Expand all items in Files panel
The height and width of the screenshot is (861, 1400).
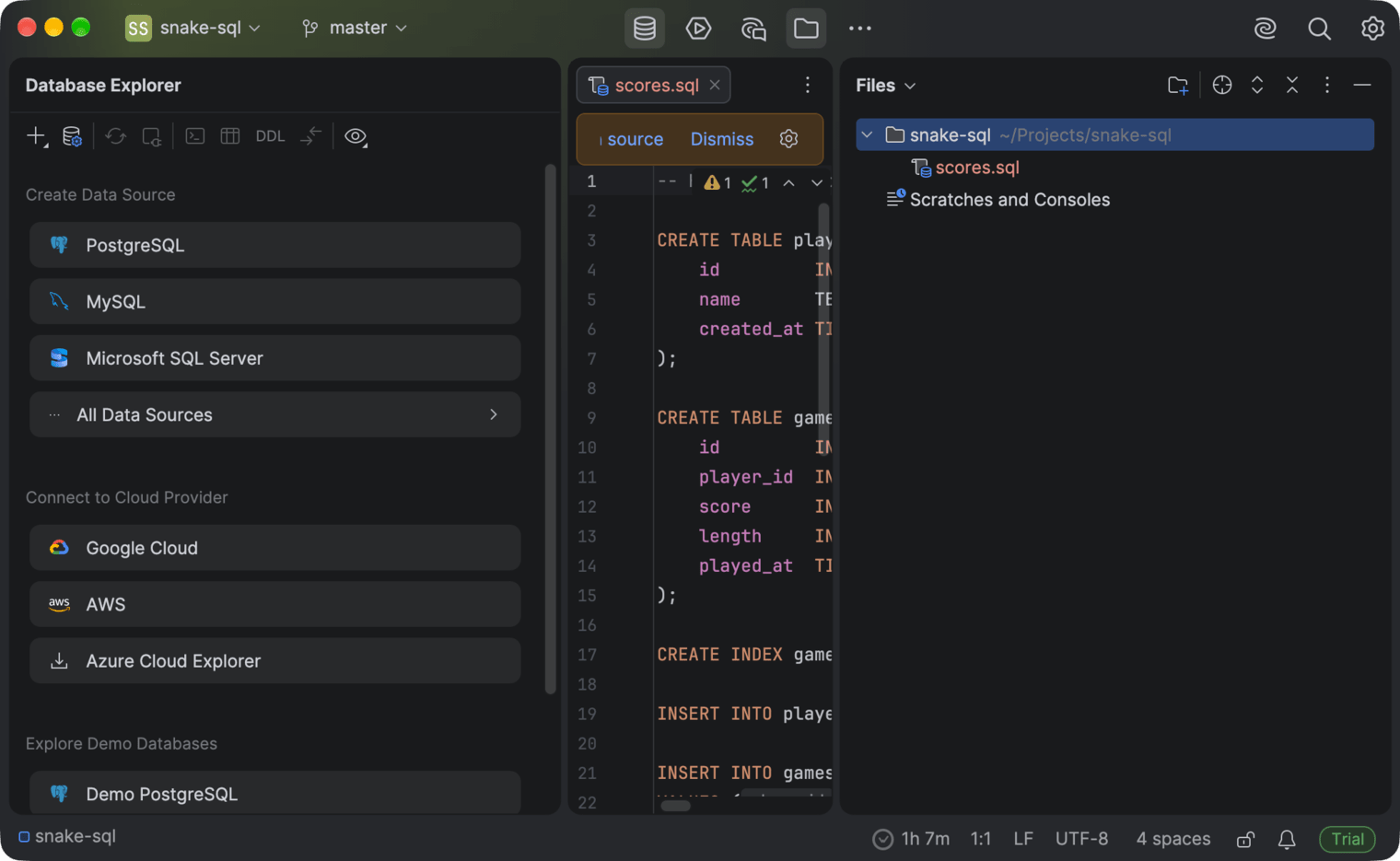[x=1257, y=86]
